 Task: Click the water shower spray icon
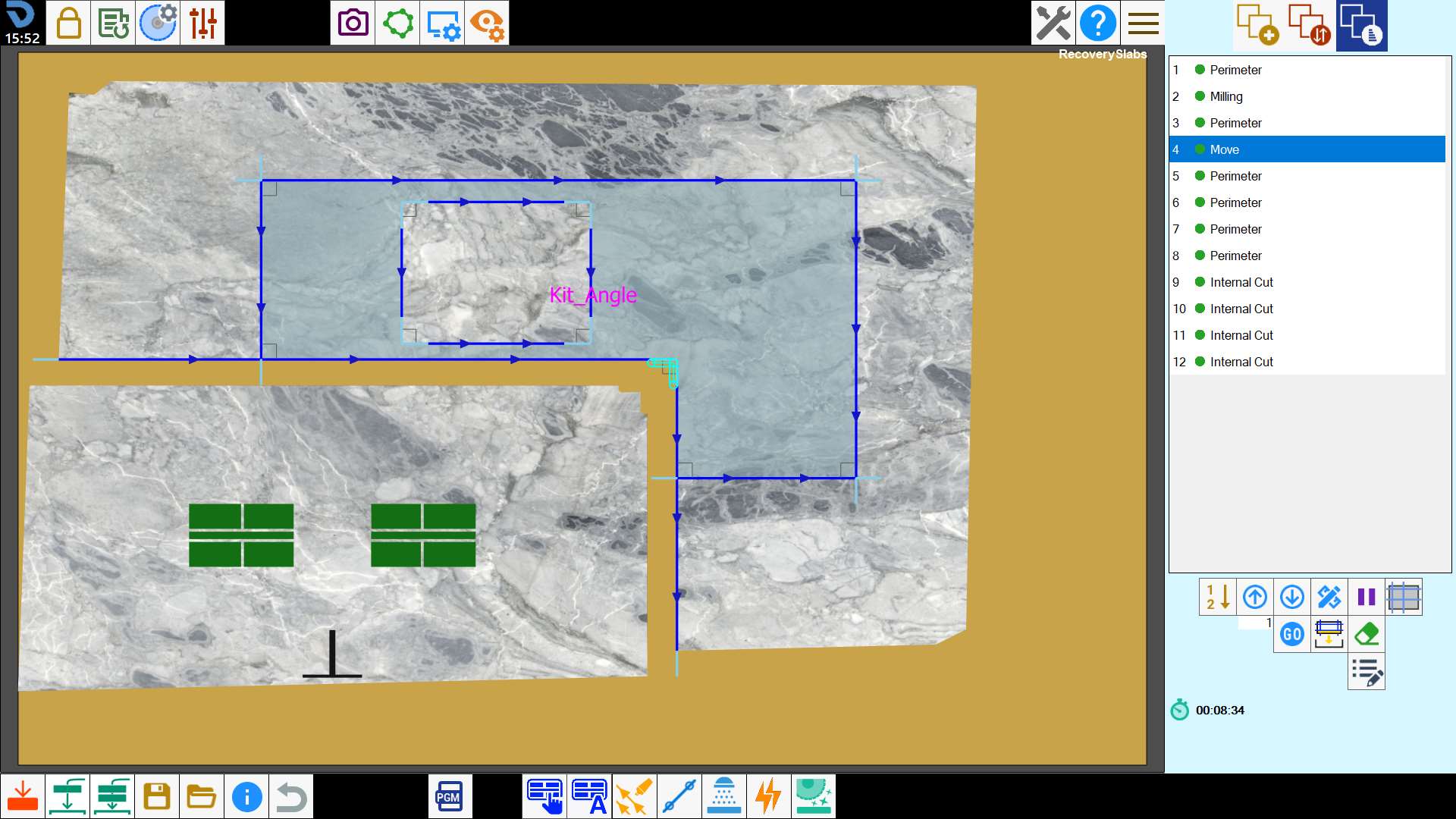(x=724, y=796)
